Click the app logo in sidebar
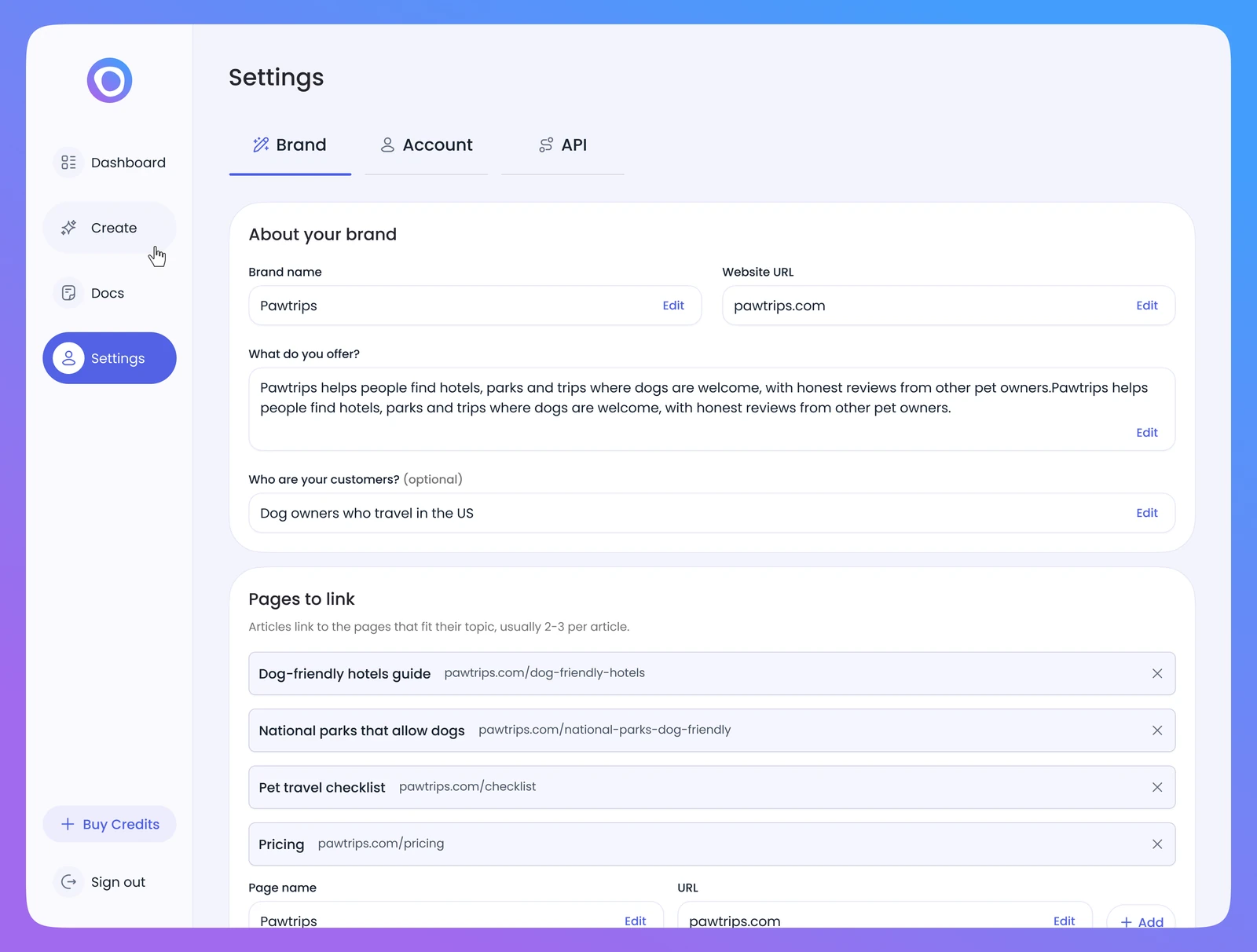This screenshot has height=952, width=1257. point(109,80)
